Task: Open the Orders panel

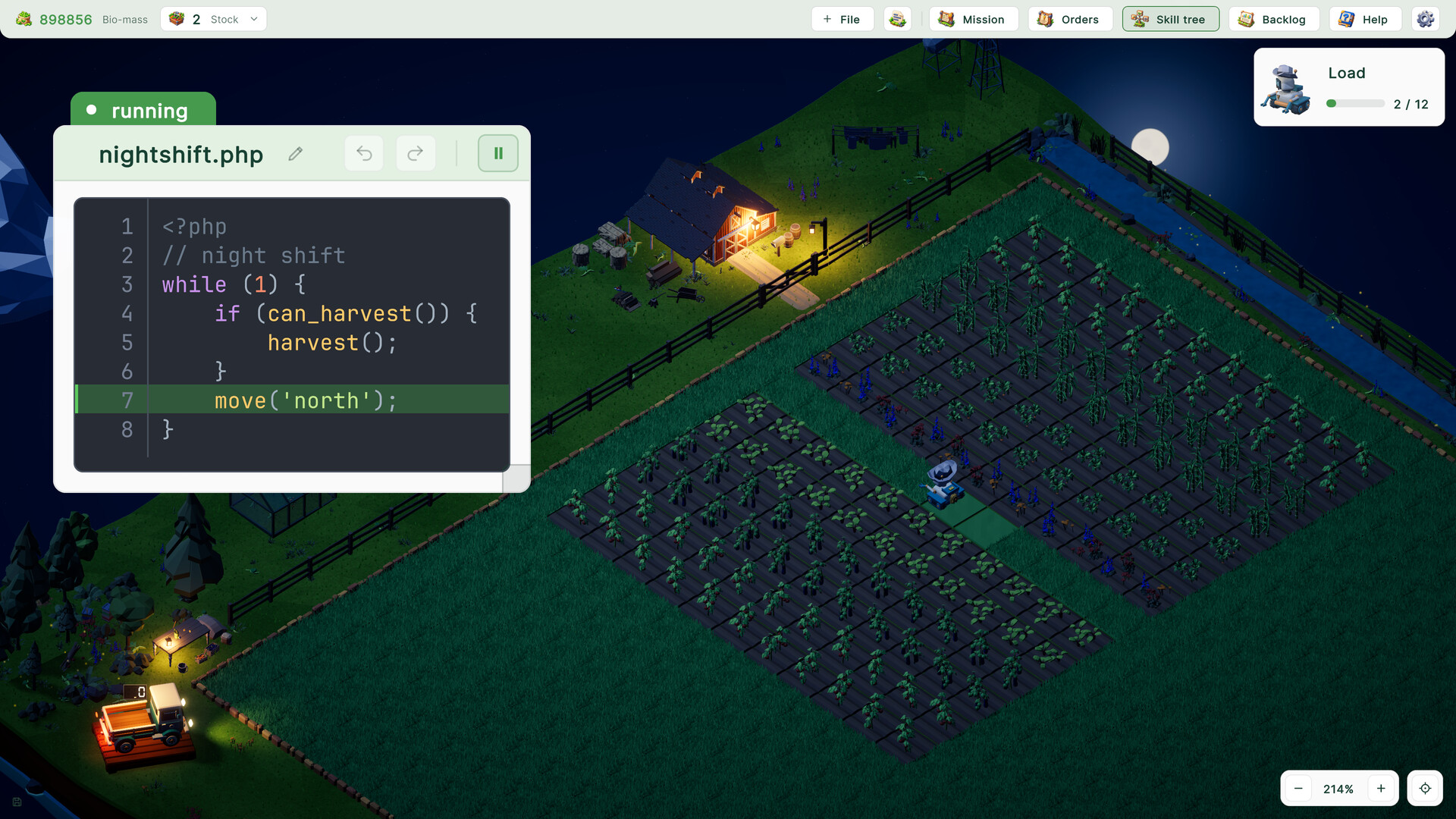Action: tap(1070, 19)
